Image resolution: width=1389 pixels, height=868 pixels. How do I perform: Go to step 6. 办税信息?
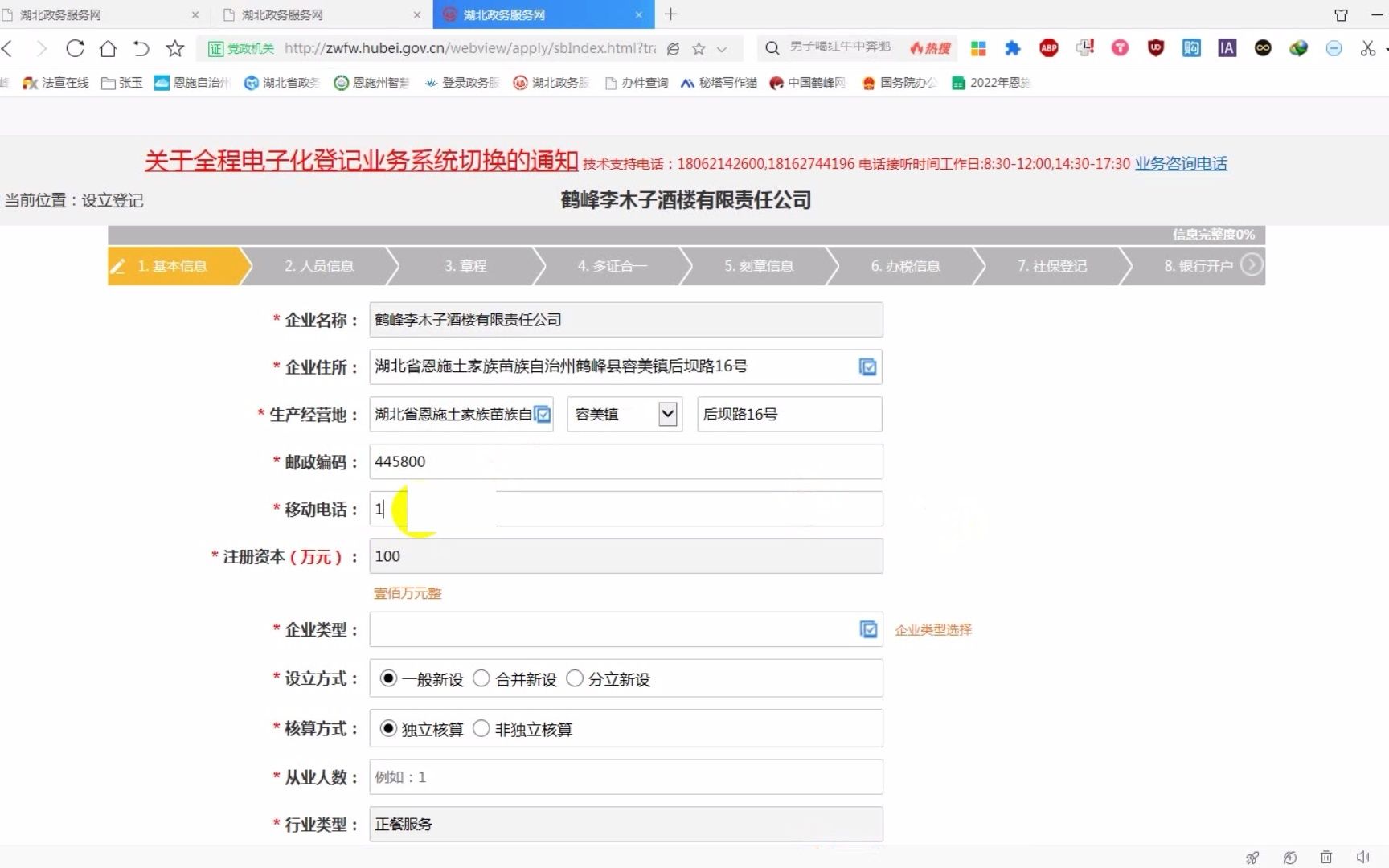click(x=906, y=266)
